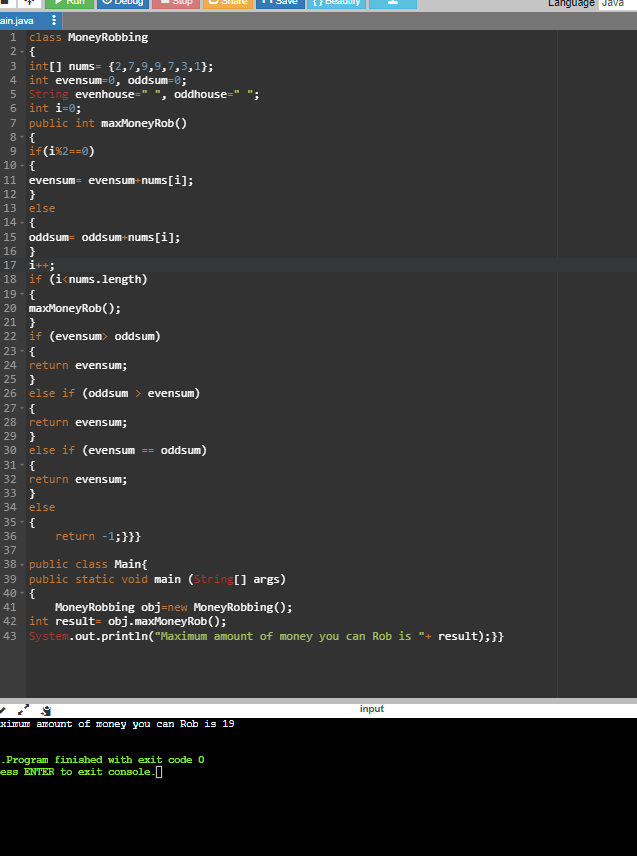
Task: Fold the Main class at line 38
Action: 22,565
